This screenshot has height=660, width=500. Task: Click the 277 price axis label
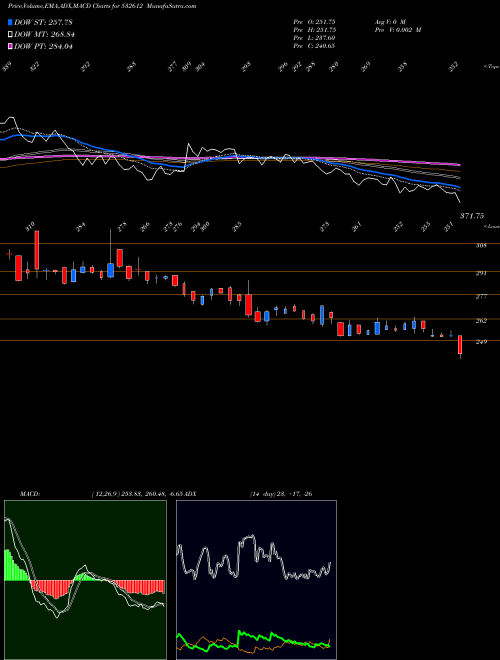(481, 297)
